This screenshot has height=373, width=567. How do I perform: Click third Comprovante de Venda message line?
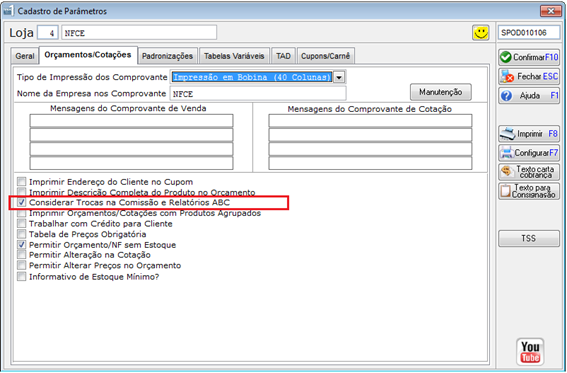(131, 149)
